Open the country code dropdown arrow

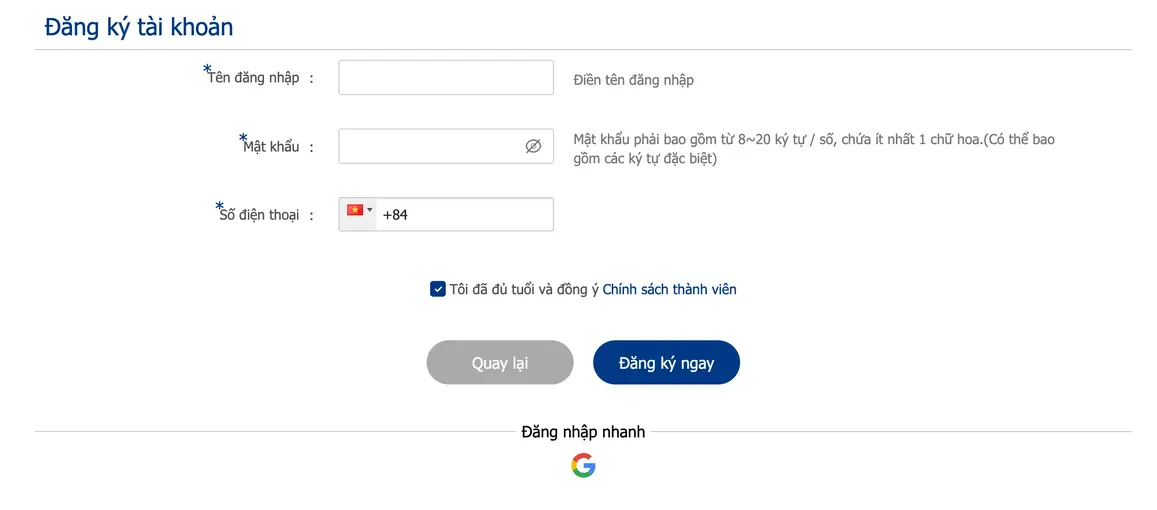point(370,210)
